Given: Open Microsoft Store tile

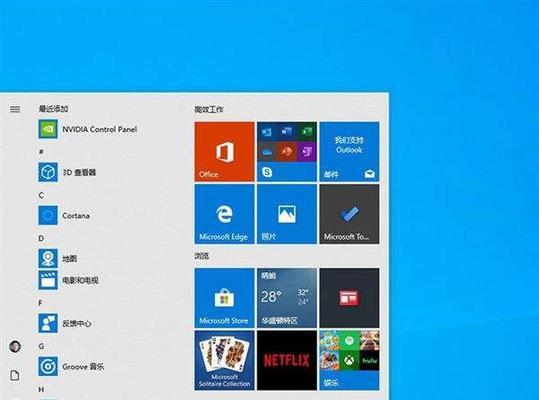Looking at the screenshot, I should (224, 298).
